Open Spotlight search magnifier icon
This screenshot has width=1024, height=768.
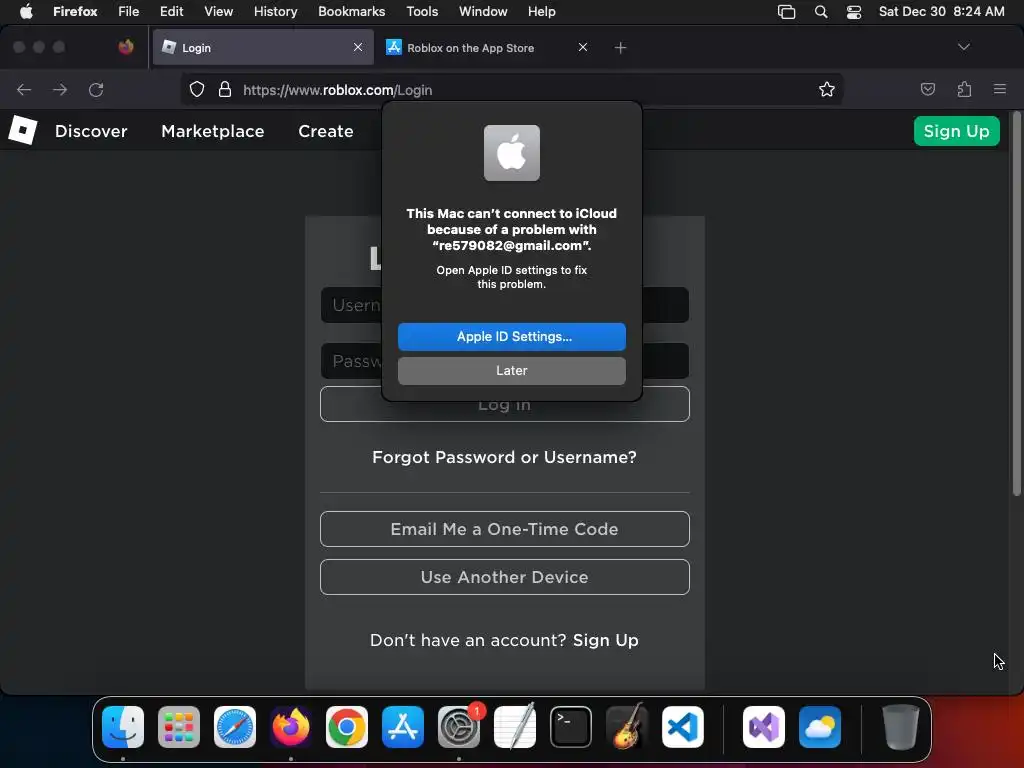[821, 12]
